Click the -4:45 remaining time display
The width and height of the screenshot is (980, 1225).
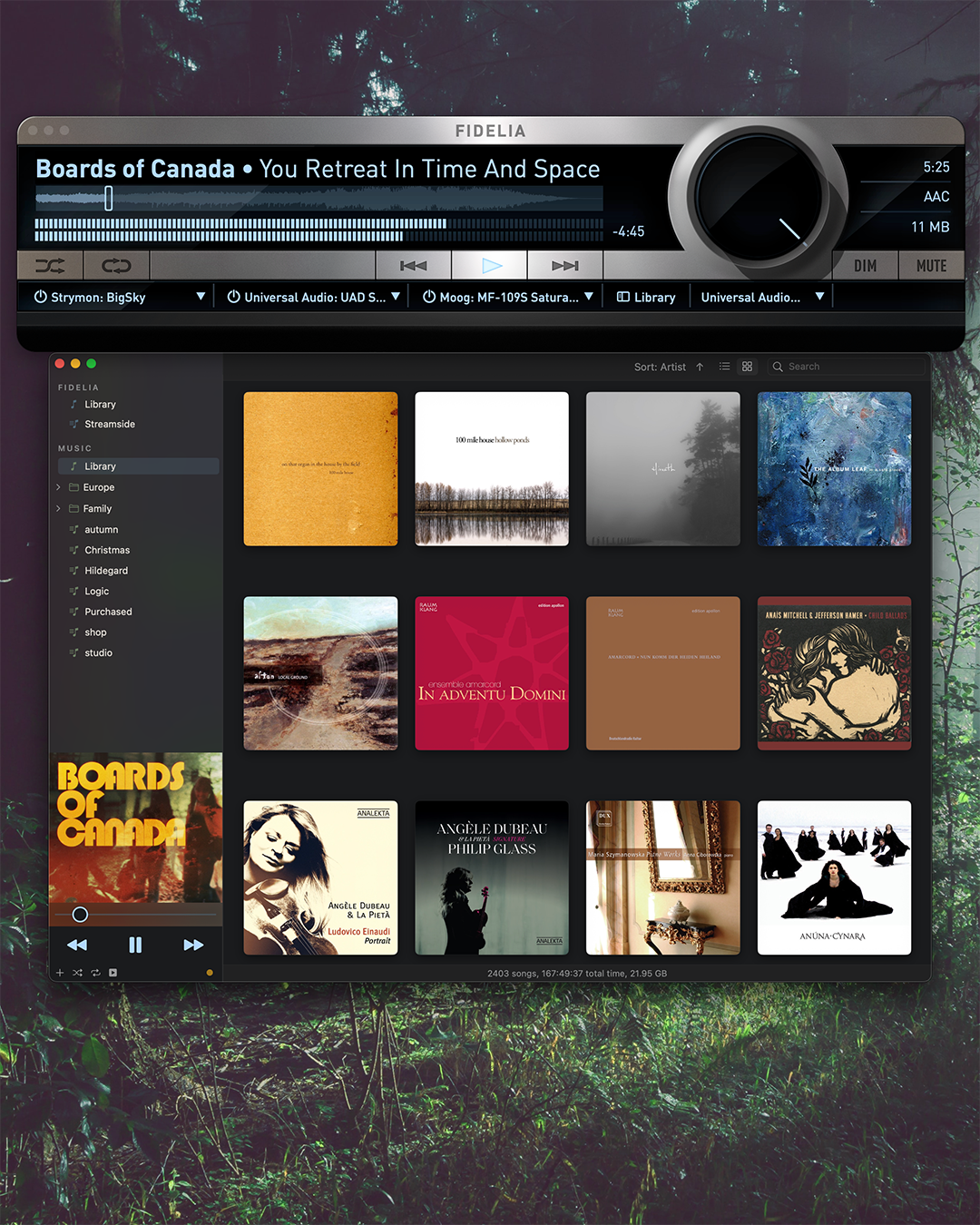click(x=628, y=231)
